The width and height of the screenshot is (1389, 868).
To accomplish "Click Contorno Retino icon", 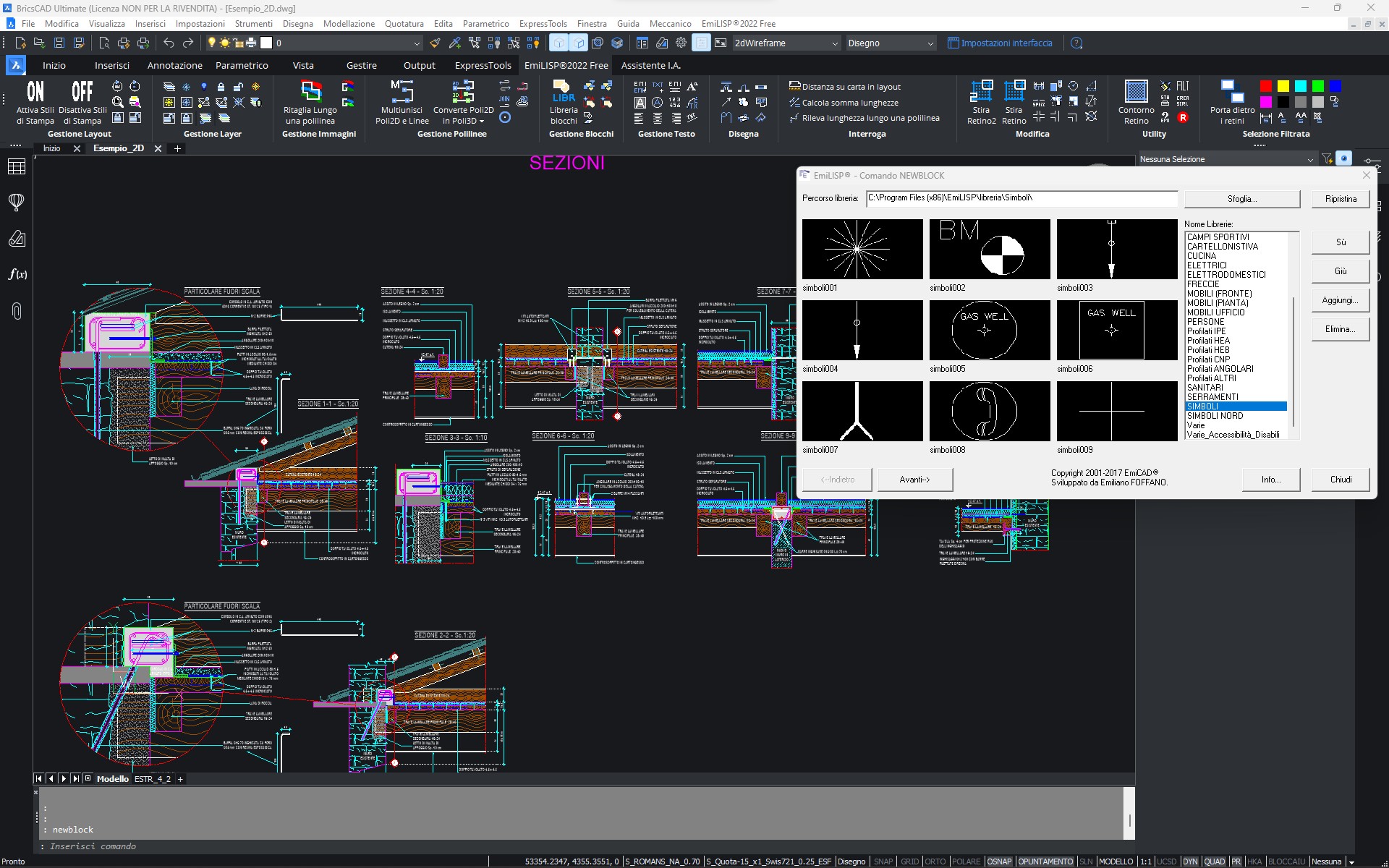I will pos(1136,93).
